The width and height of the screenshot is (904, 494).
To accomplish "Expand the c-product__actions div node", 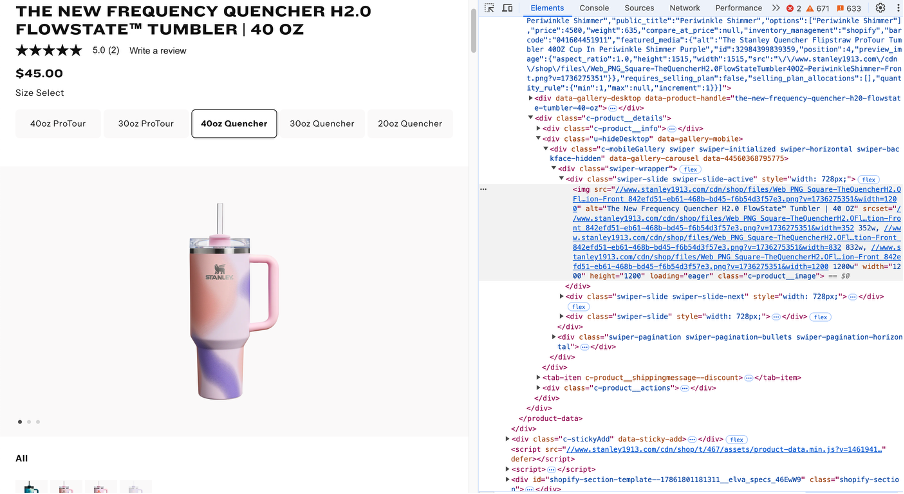I will click(538, 388).
